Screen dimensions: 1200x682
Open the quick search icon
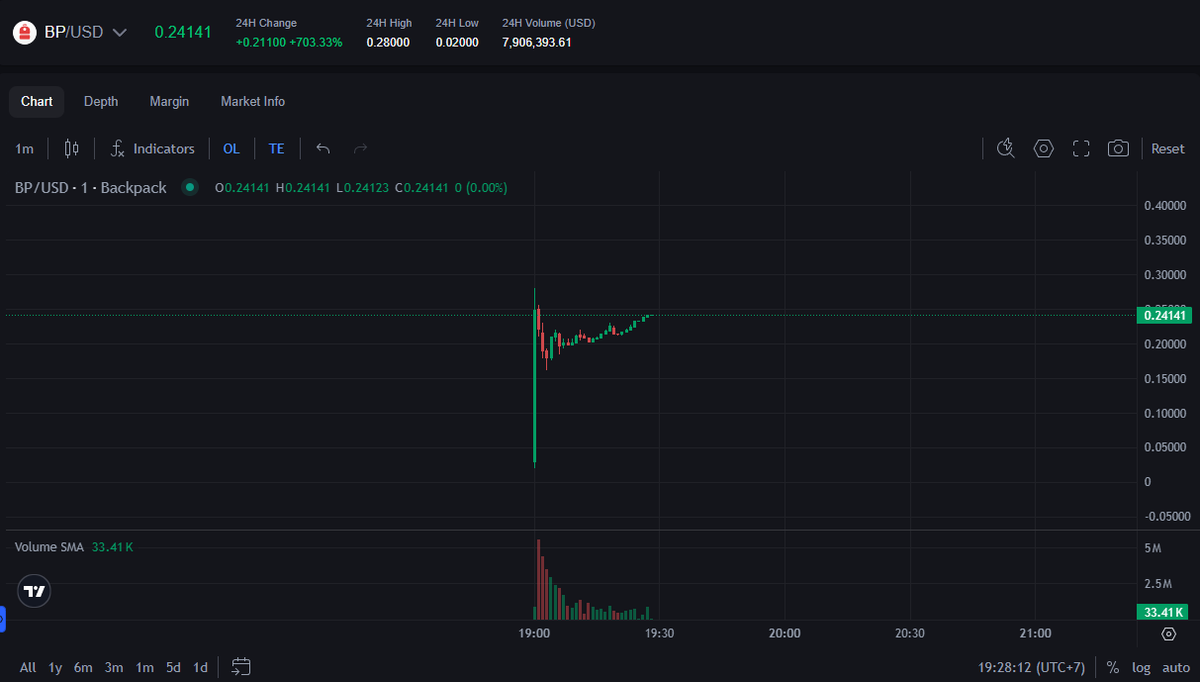(1006, 148)
